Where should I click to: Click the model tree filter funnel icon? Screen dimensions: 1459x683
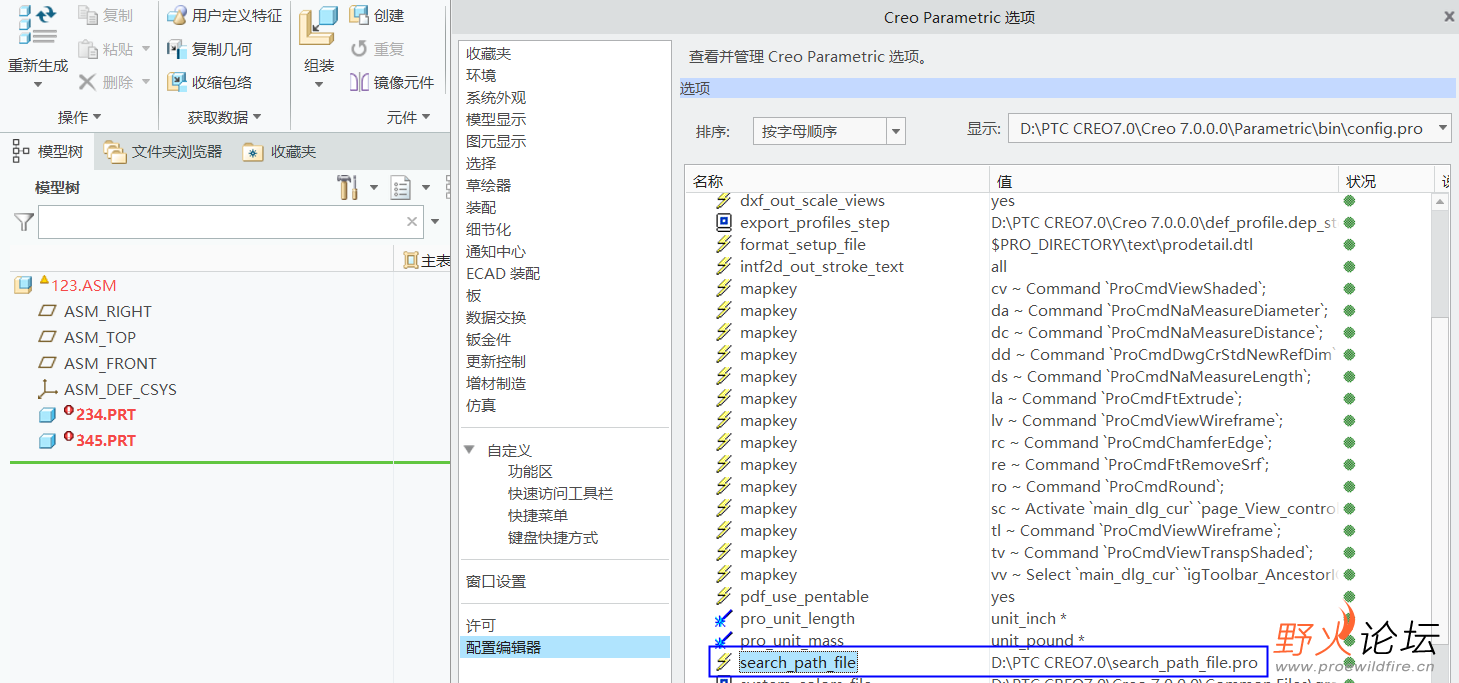tap(24, 222)
